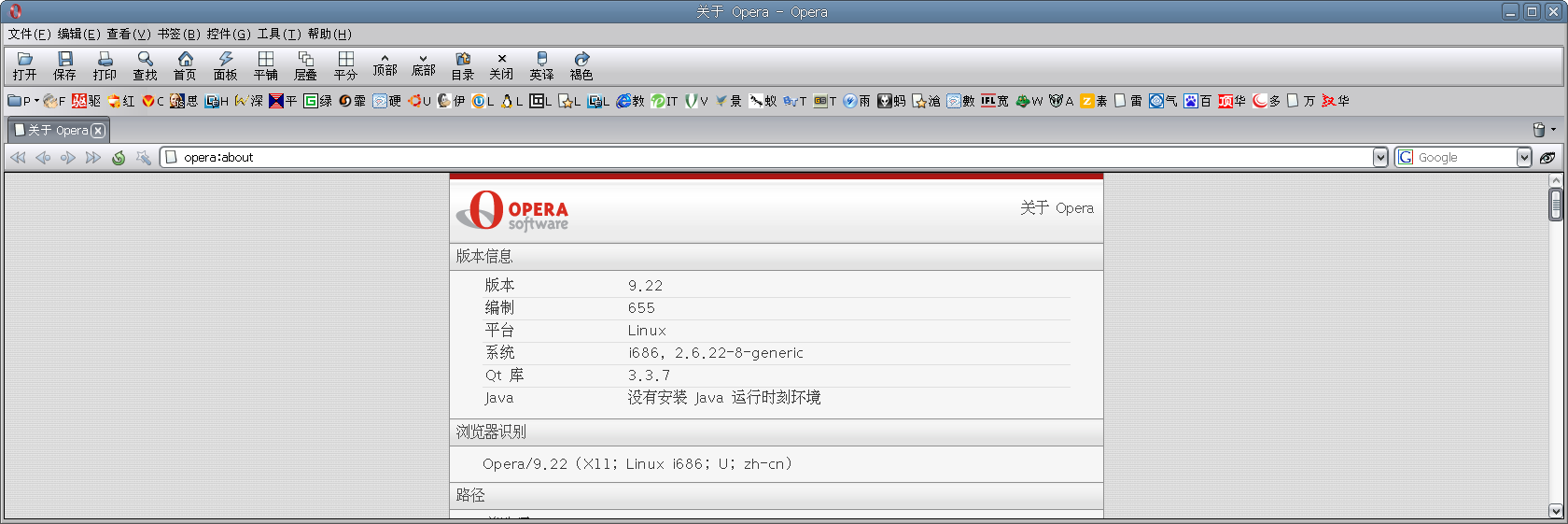Click the Qt library version 3.3.7

[649, 375]
